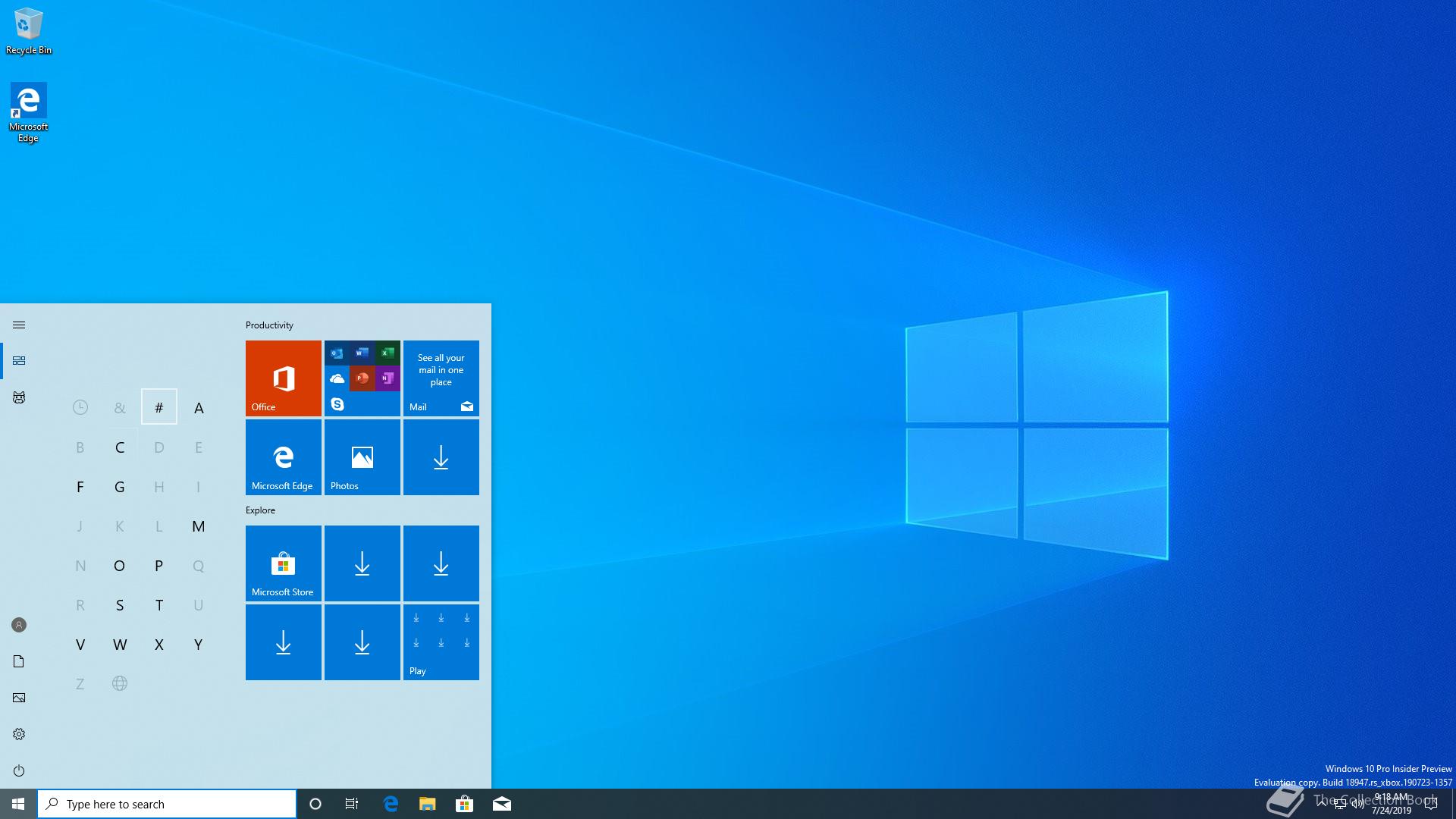
Task: Open Documents from the Start sidebar
Action: [19, 661]
